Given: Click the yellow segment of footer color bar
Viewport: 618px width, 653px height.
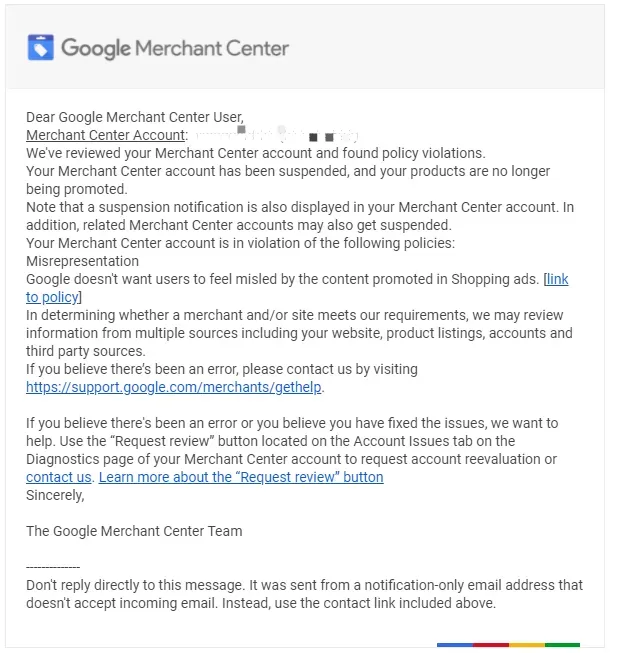Looking at the screenshot, I should click(527, 645).
